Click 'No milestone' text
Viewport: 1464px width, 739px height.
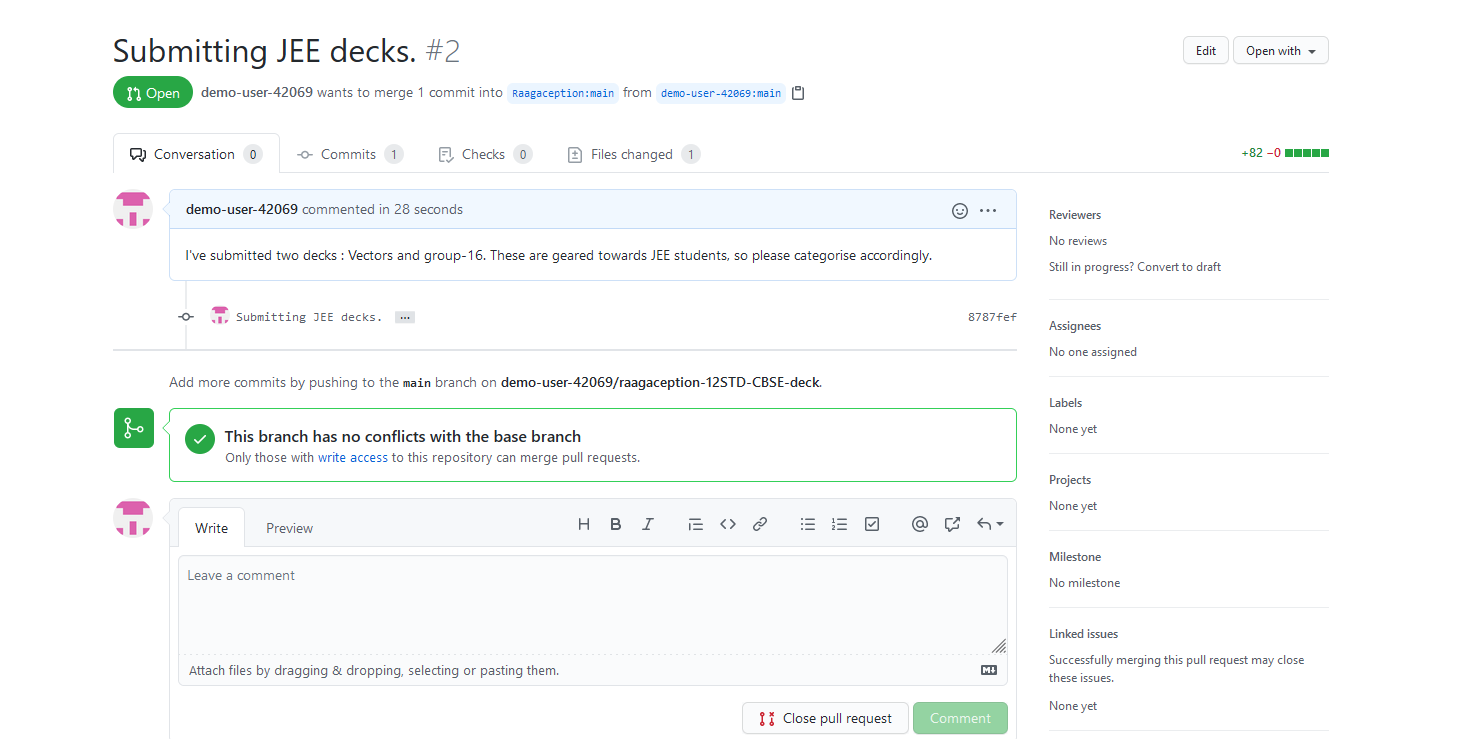click(1085, 583)
